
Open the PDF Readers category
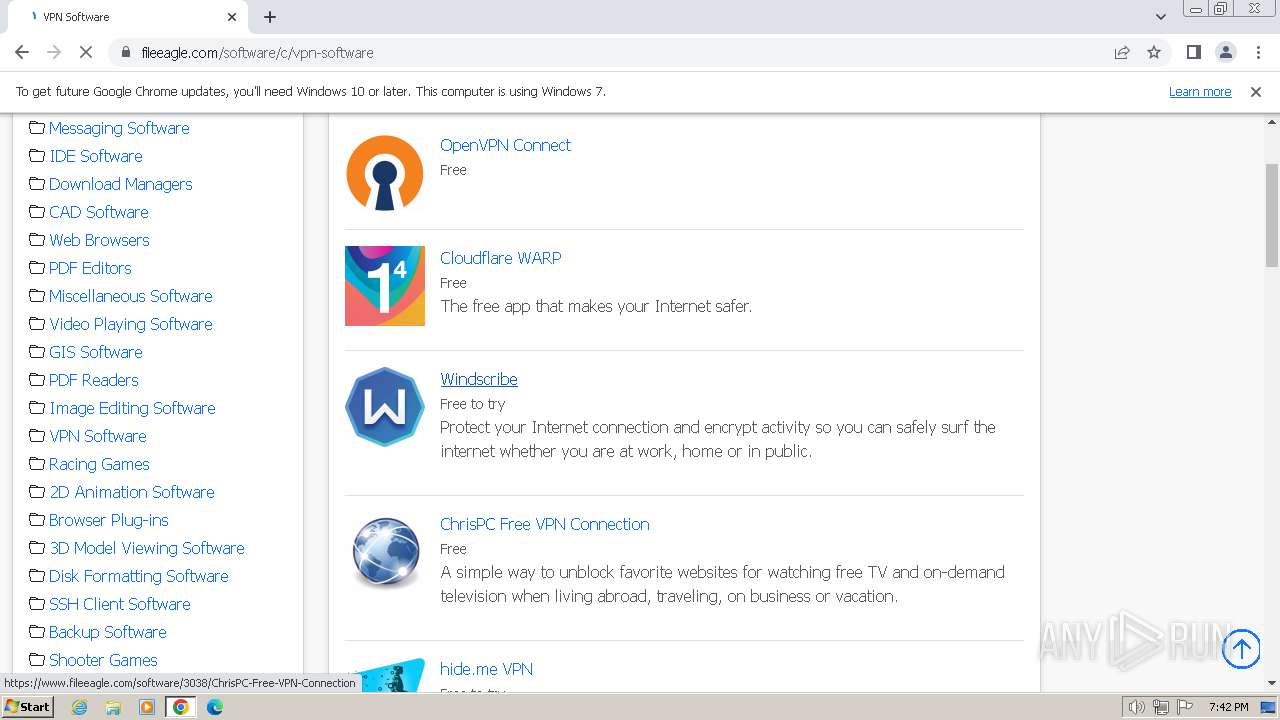tap(94, 380)
